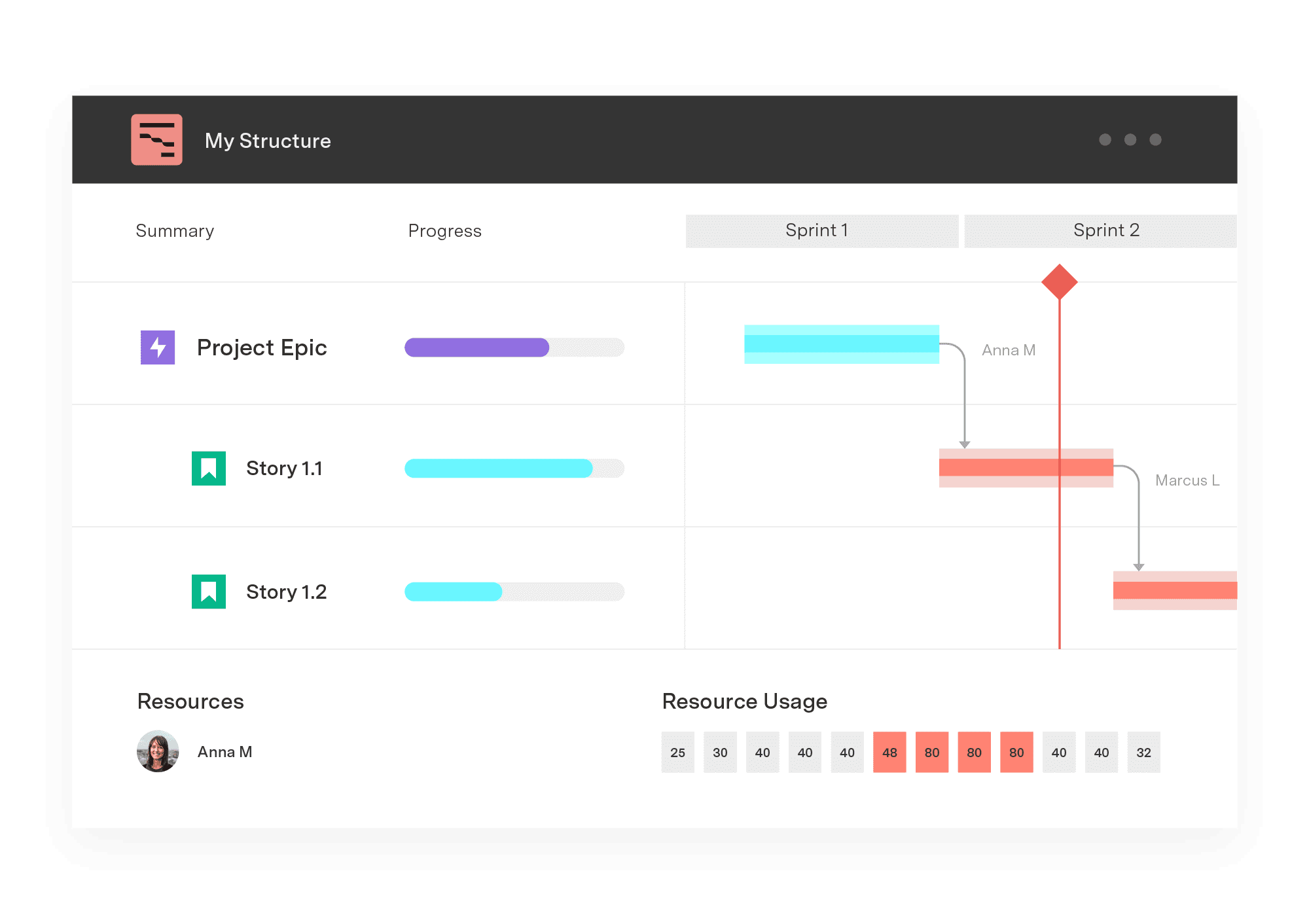Click the first dot in header
The height and width of the screenshot is (924, 1309).
[x=1105, y=139]
